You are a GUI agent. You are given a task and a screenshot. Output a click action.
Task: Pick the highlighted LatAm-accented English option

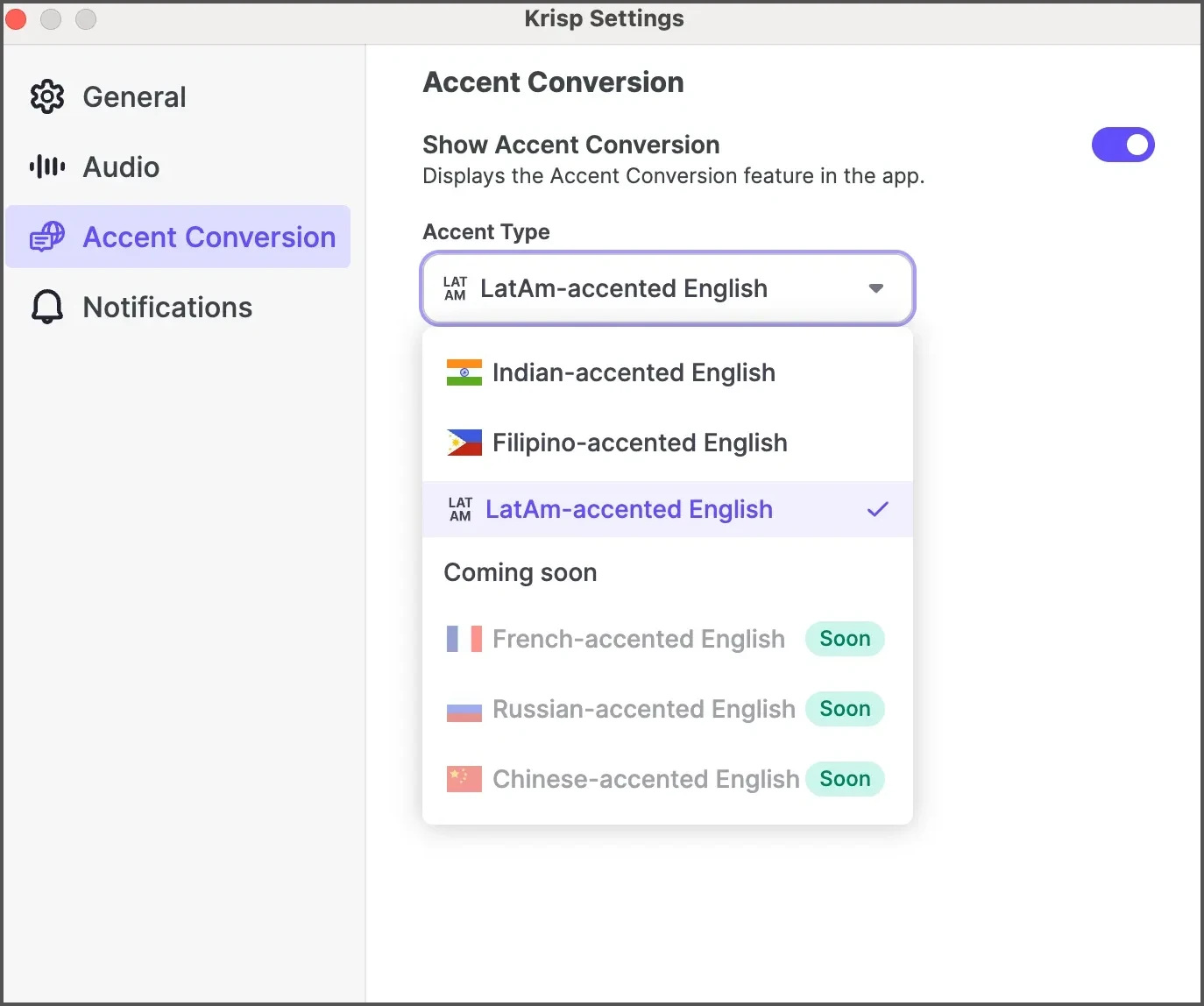[x=628, y=509]
